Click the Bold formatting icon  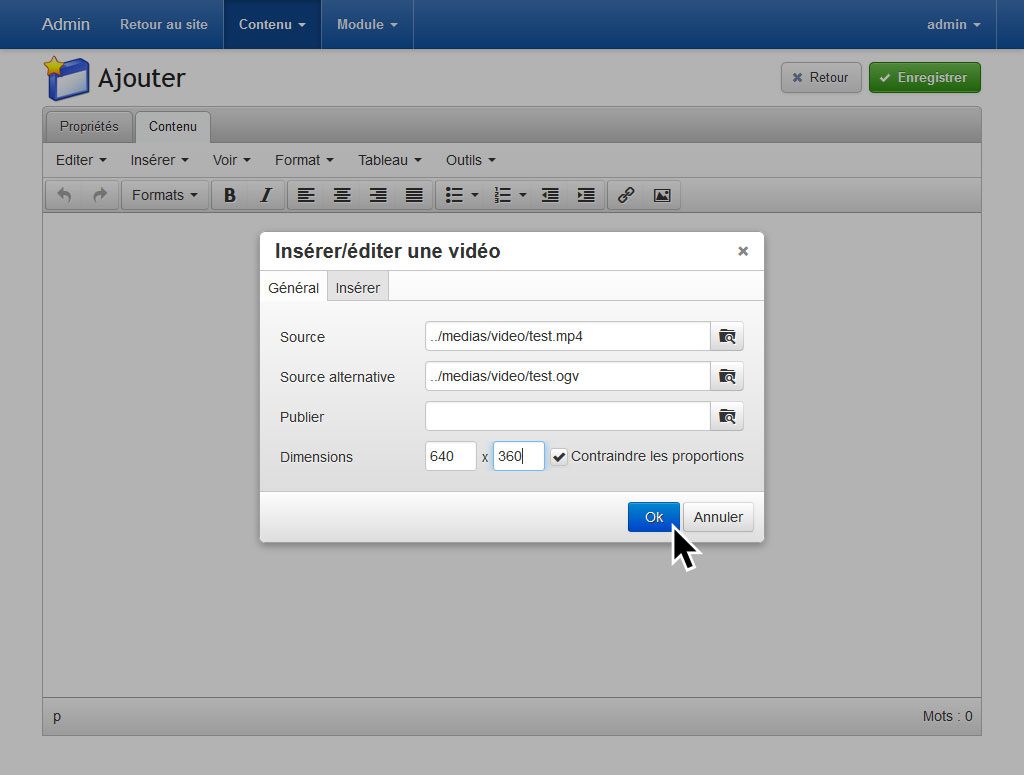230,195
